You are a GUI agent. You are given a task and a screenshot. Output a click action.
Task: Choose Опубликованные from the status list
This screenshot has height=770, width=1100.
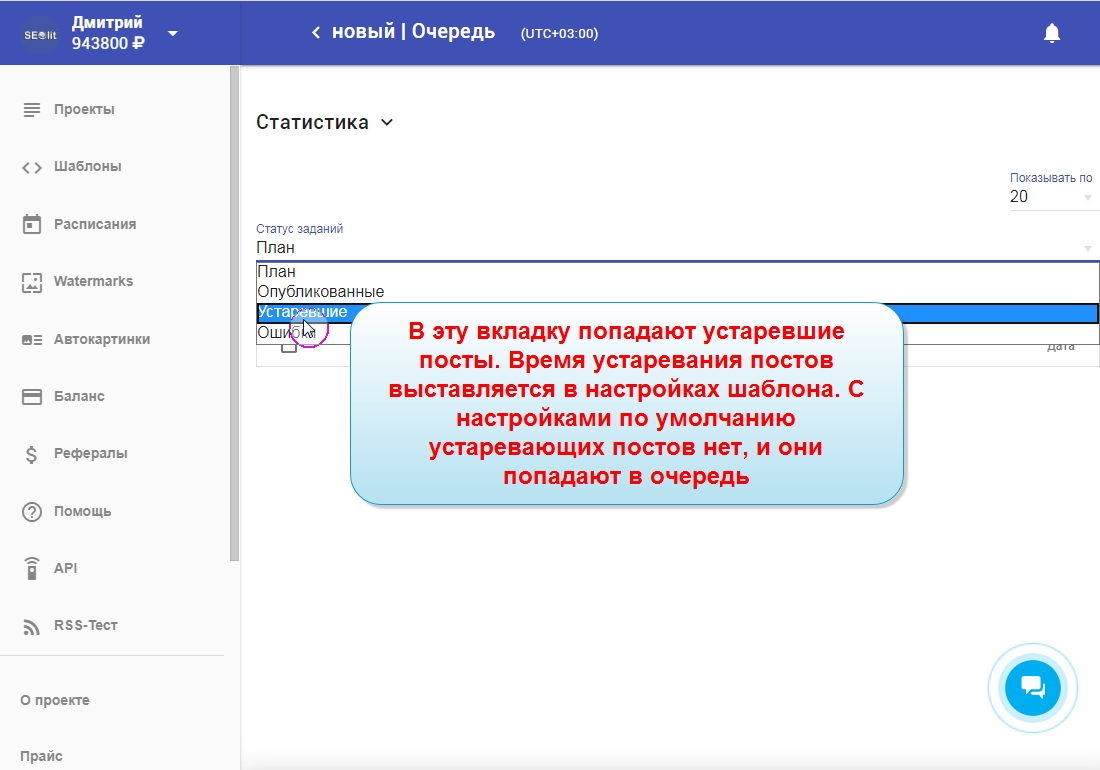pos(321,292)
